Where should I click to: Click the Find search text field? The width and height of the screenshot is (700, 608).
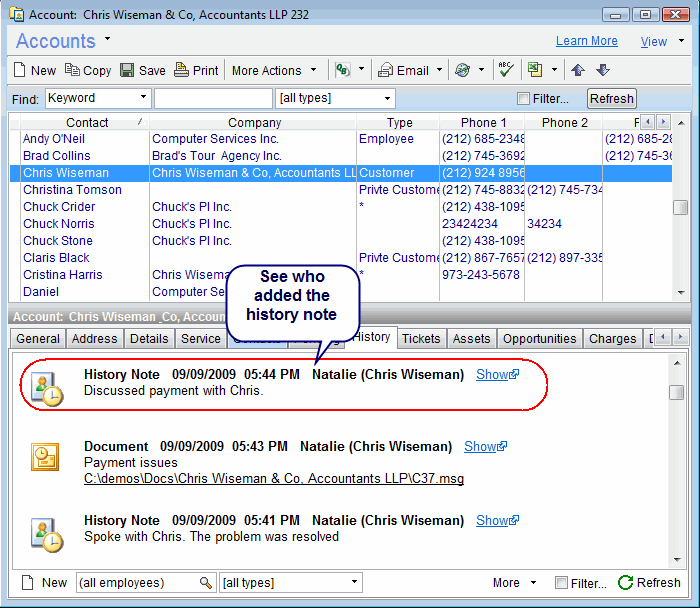pyautogui.click(x=212, y=98)
